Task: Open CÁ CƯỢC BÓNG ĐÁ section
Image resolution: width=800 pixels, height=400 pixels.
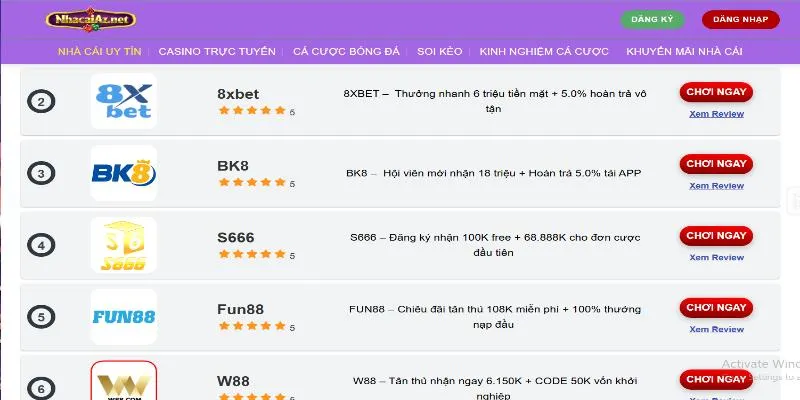Action: 346,52
